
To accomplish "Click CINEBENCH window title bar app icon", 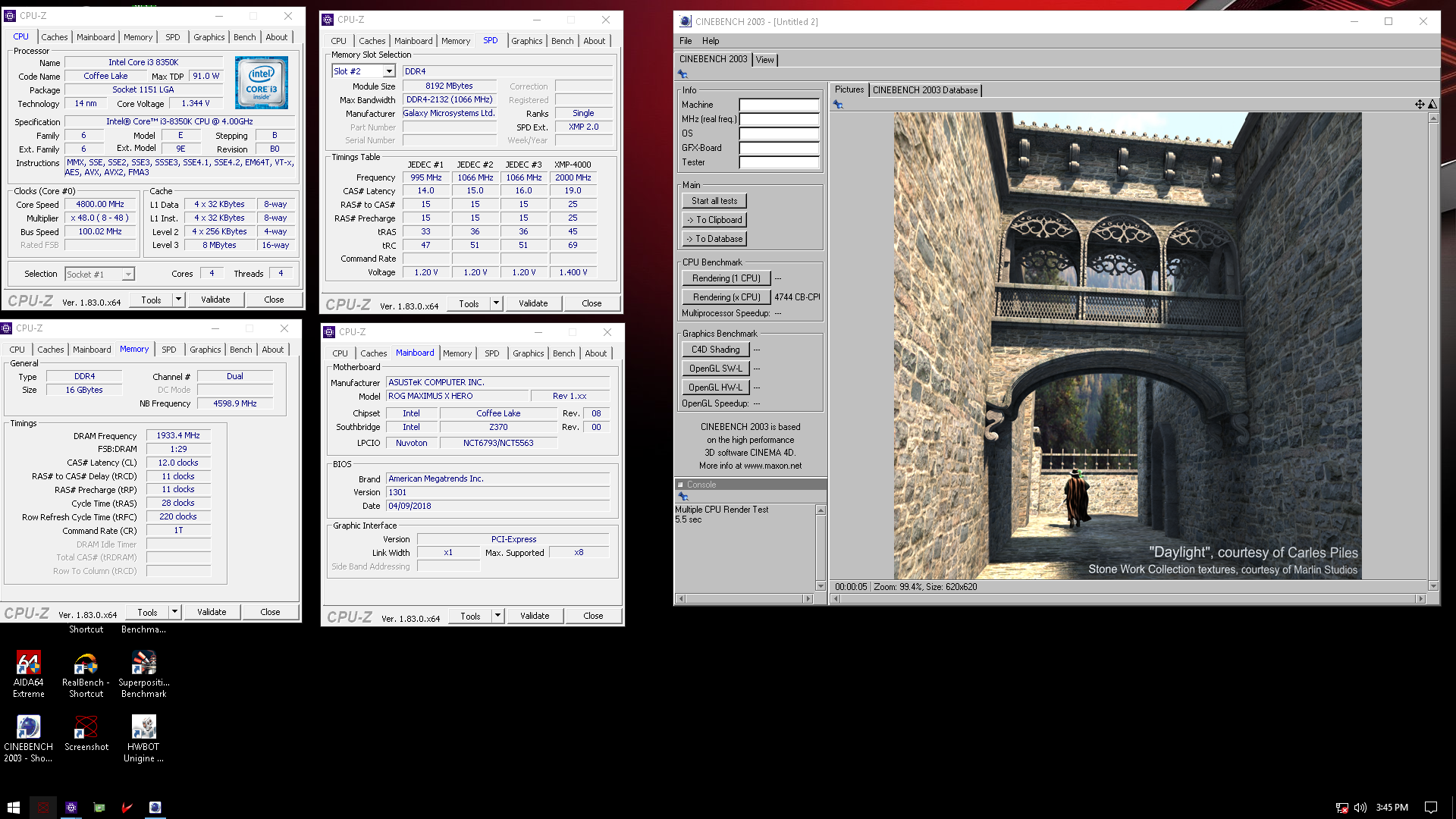I will (x=686, y=21).
